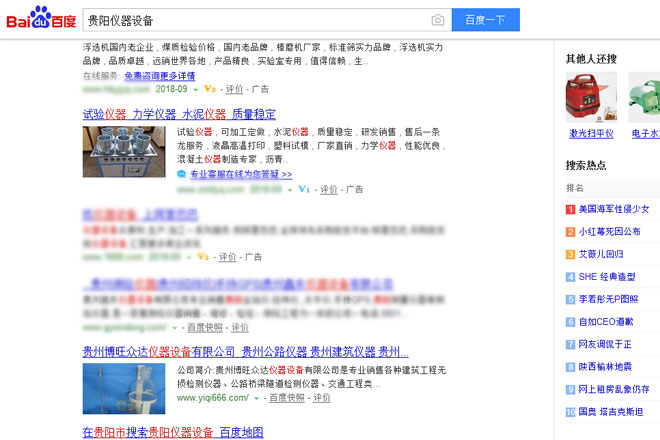Expand dropdown arrow next to 2018-09

[x=195, y=90]
